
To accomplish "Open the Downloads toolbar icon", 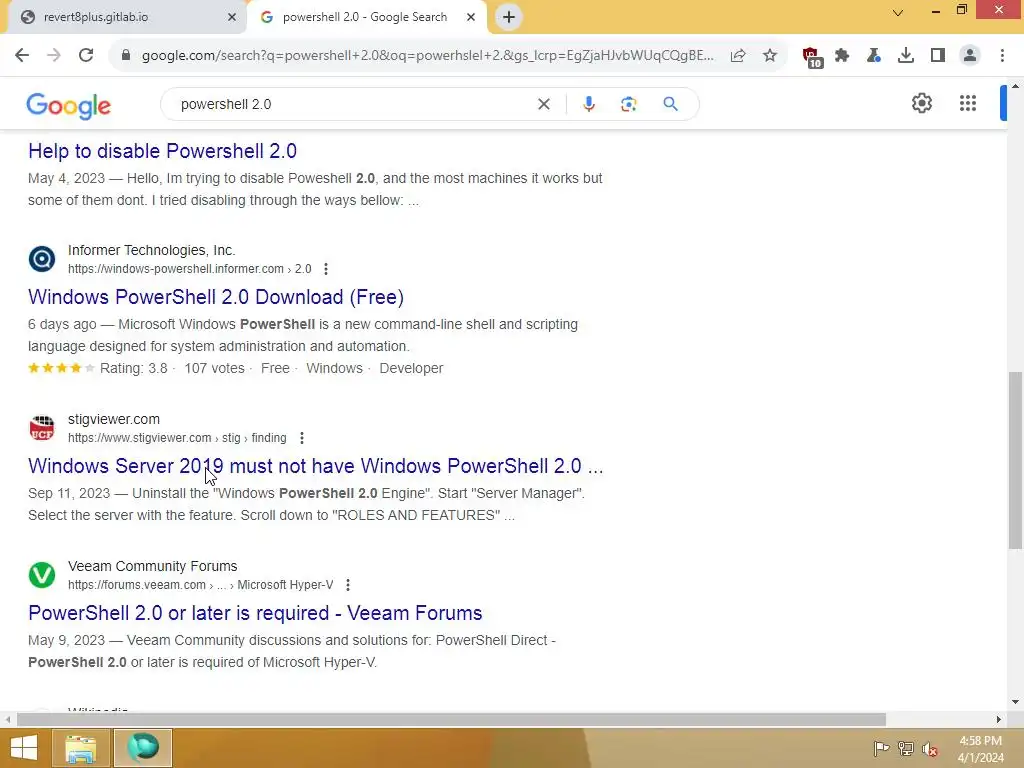I will point(906,56).
